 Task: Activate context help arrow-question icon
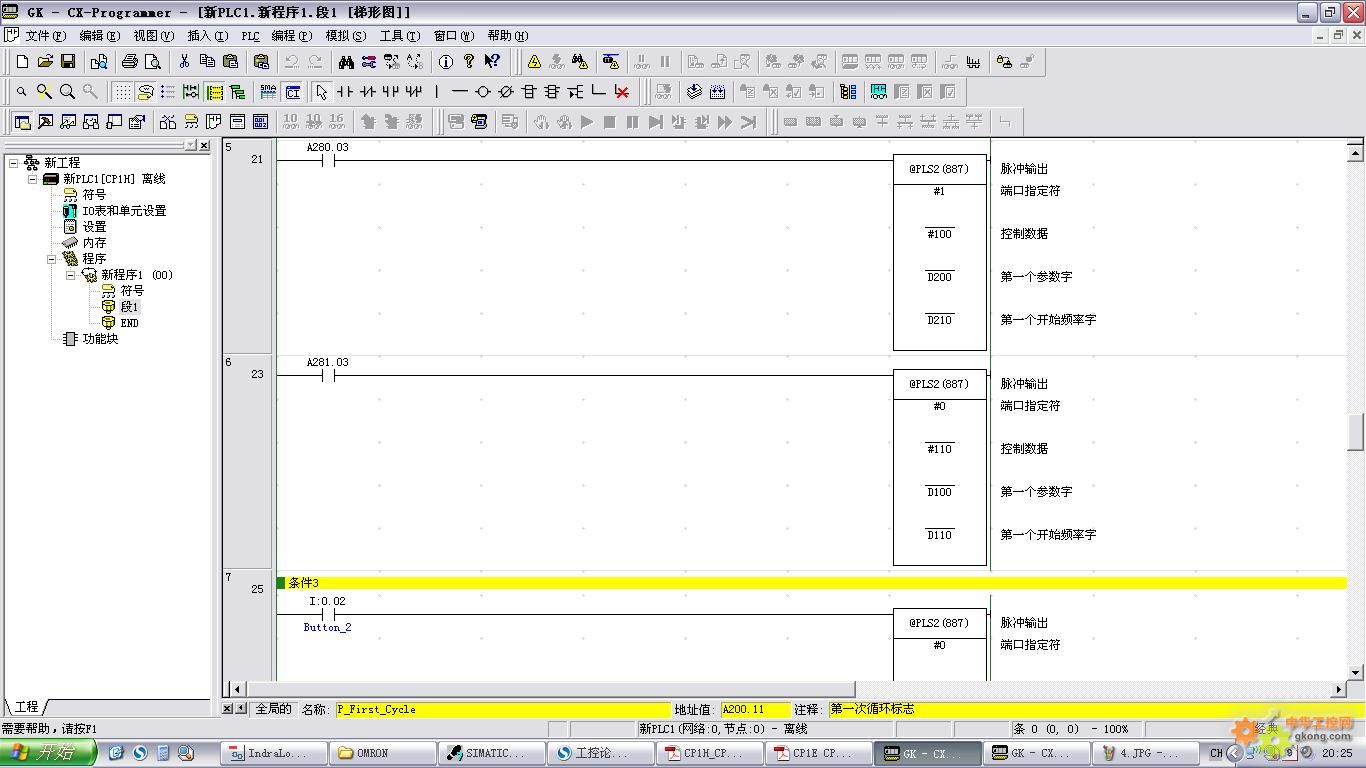pos(491,62)
